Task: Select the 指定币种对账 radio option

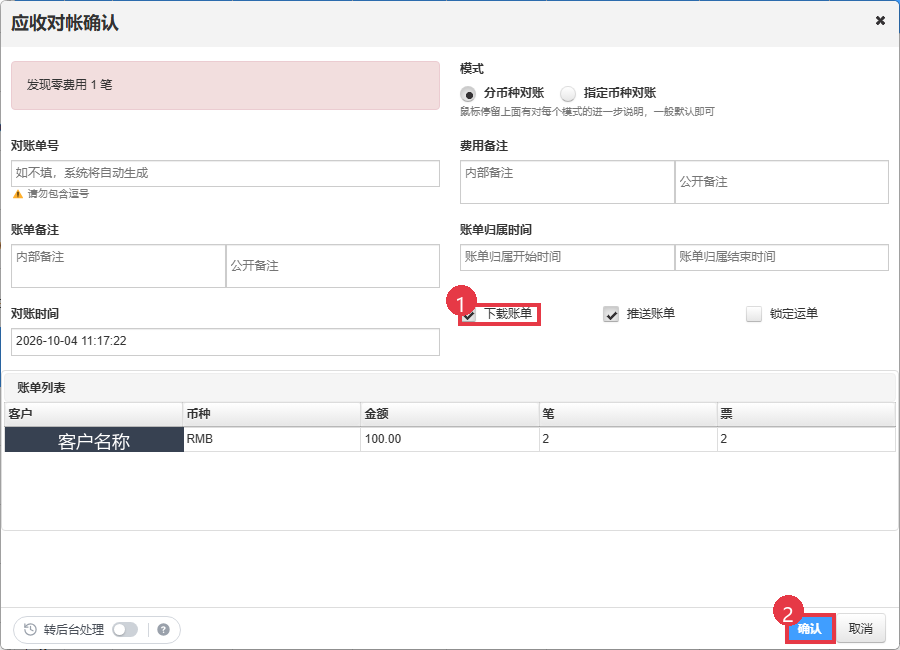Action: pyautogui.click(x=568, y=94)
